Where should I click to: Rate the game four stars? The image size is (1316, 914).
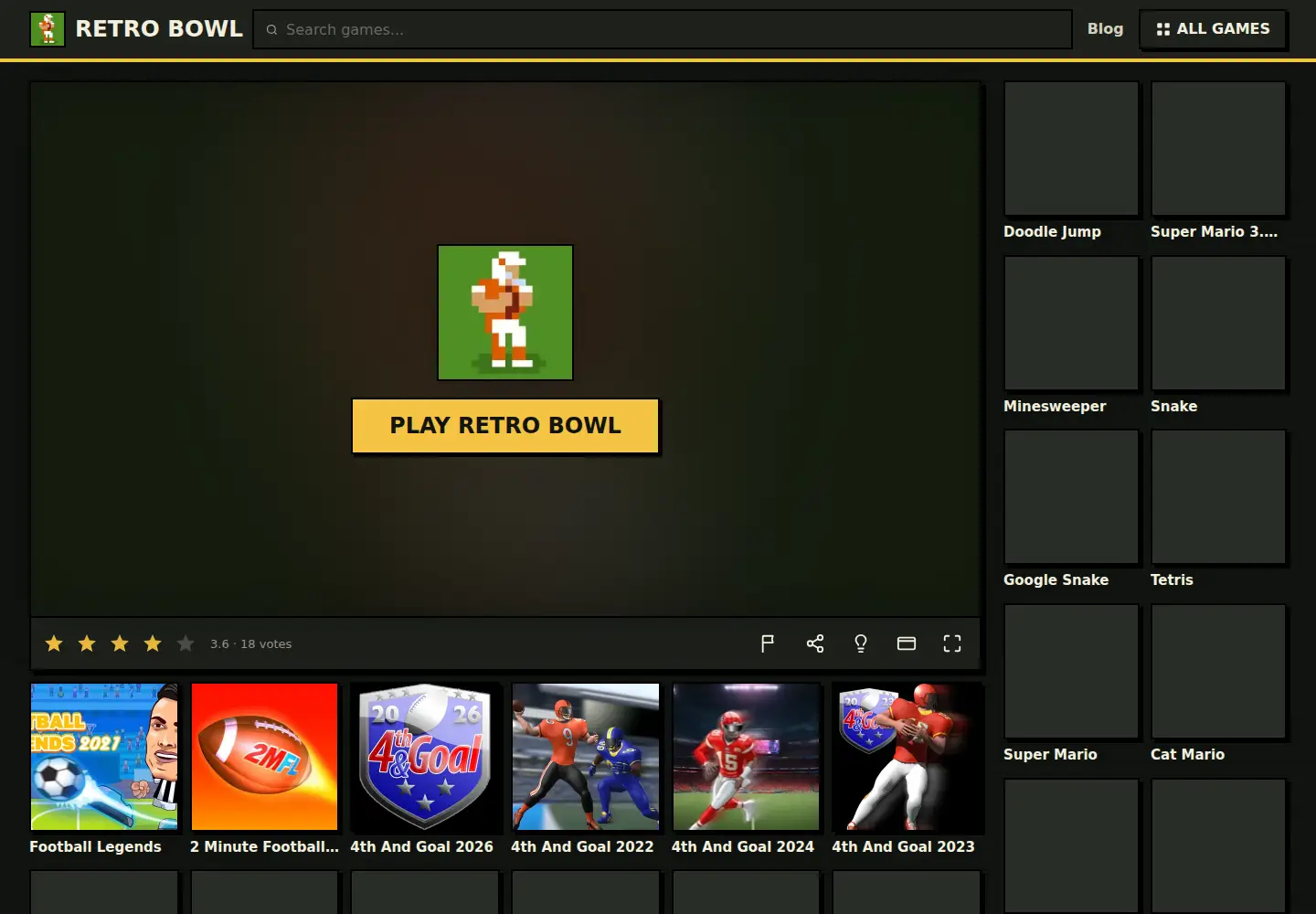coord(153,643)
